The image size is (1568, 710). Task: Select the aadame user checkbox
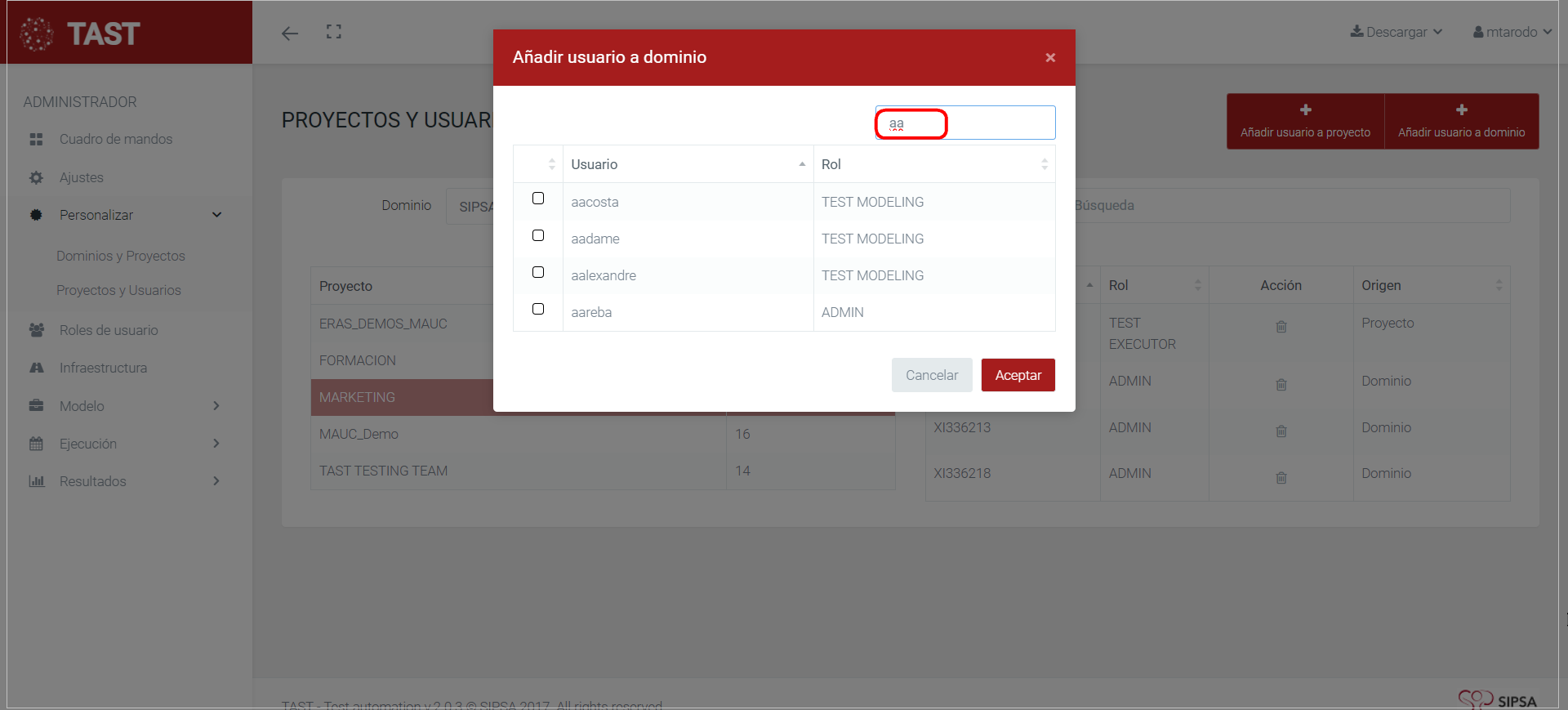[x=538, y=235]
